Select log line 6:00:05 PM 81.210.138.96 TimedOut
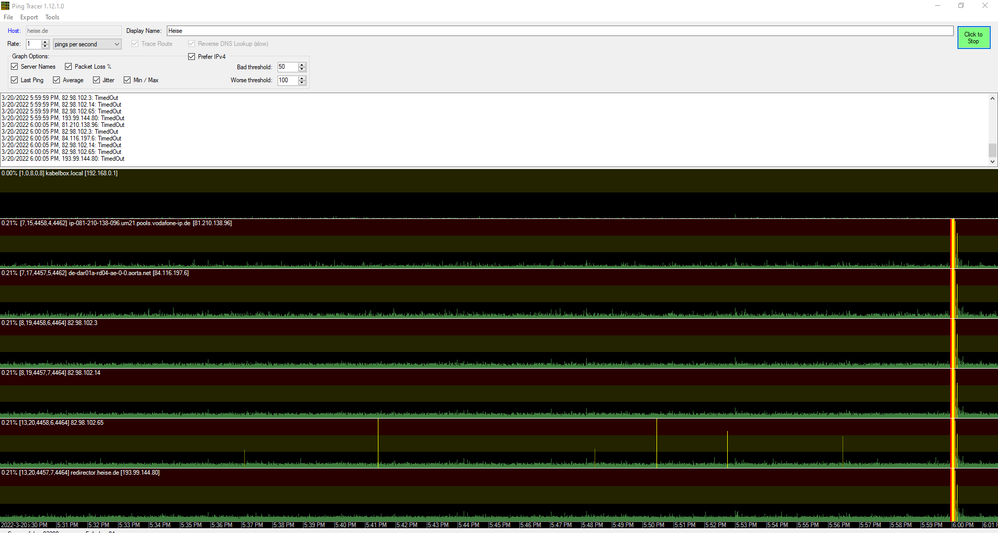 tap(63, 125)
